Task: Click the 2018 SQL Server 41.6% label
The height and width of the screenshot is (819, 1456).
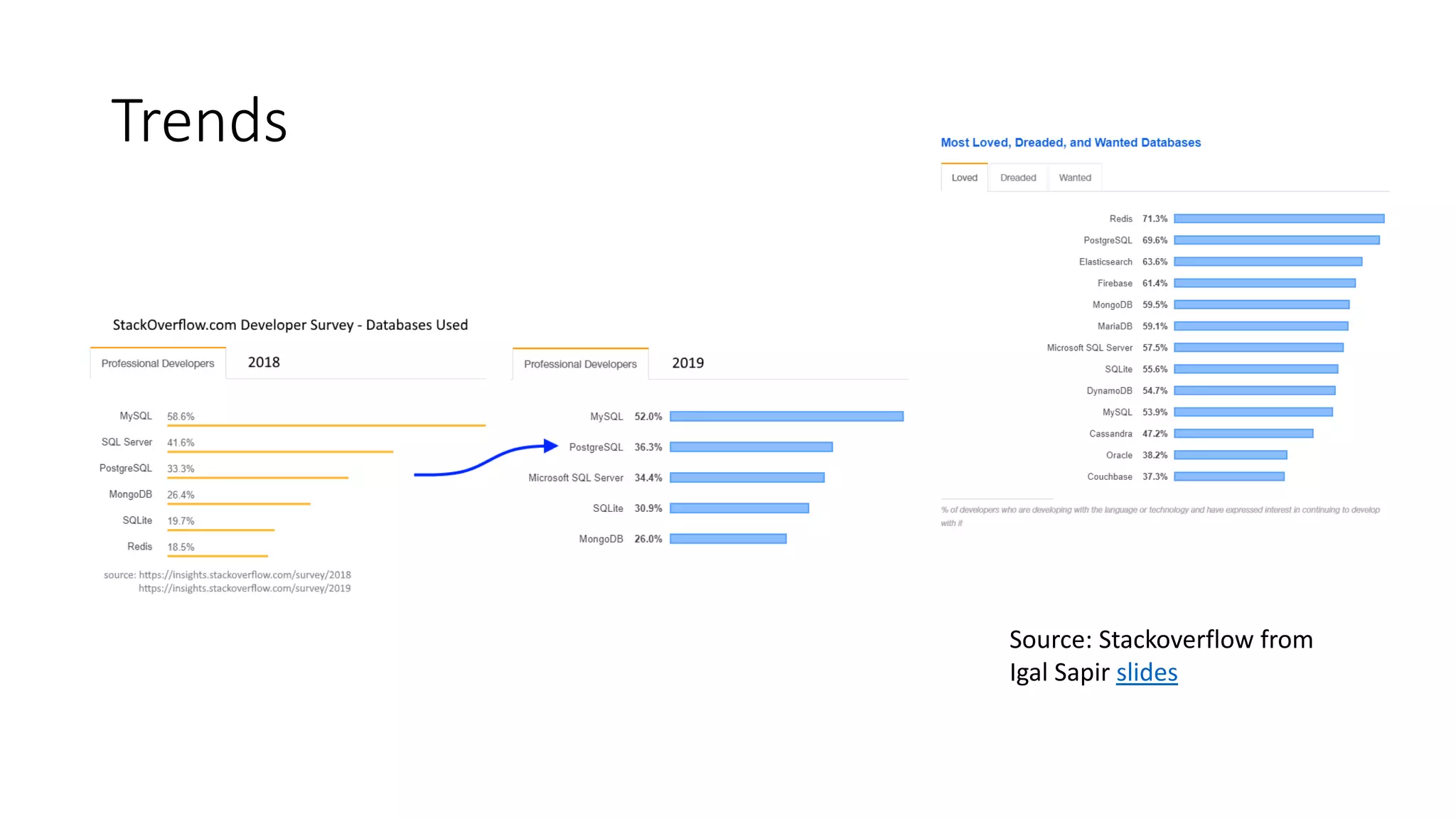Action: coord(181,442)
